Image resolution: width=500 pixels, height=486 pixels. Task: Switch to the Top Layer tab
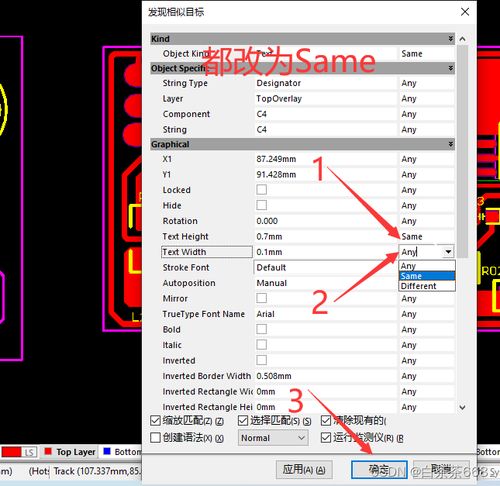click(70, 452)
